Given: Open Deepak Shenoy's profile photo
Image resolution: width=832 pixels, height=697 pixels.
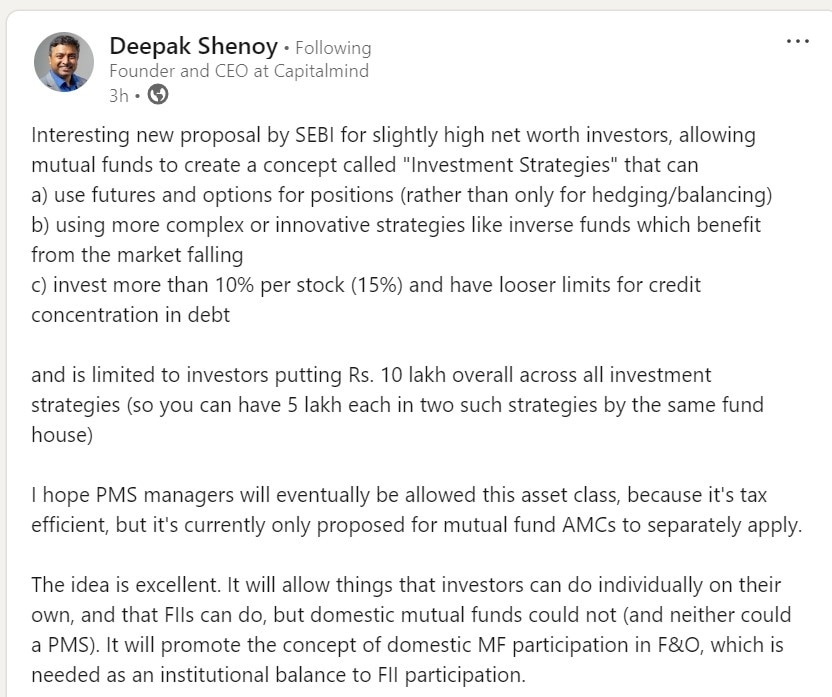Looking at the screenshot, I should click(64, 62).
